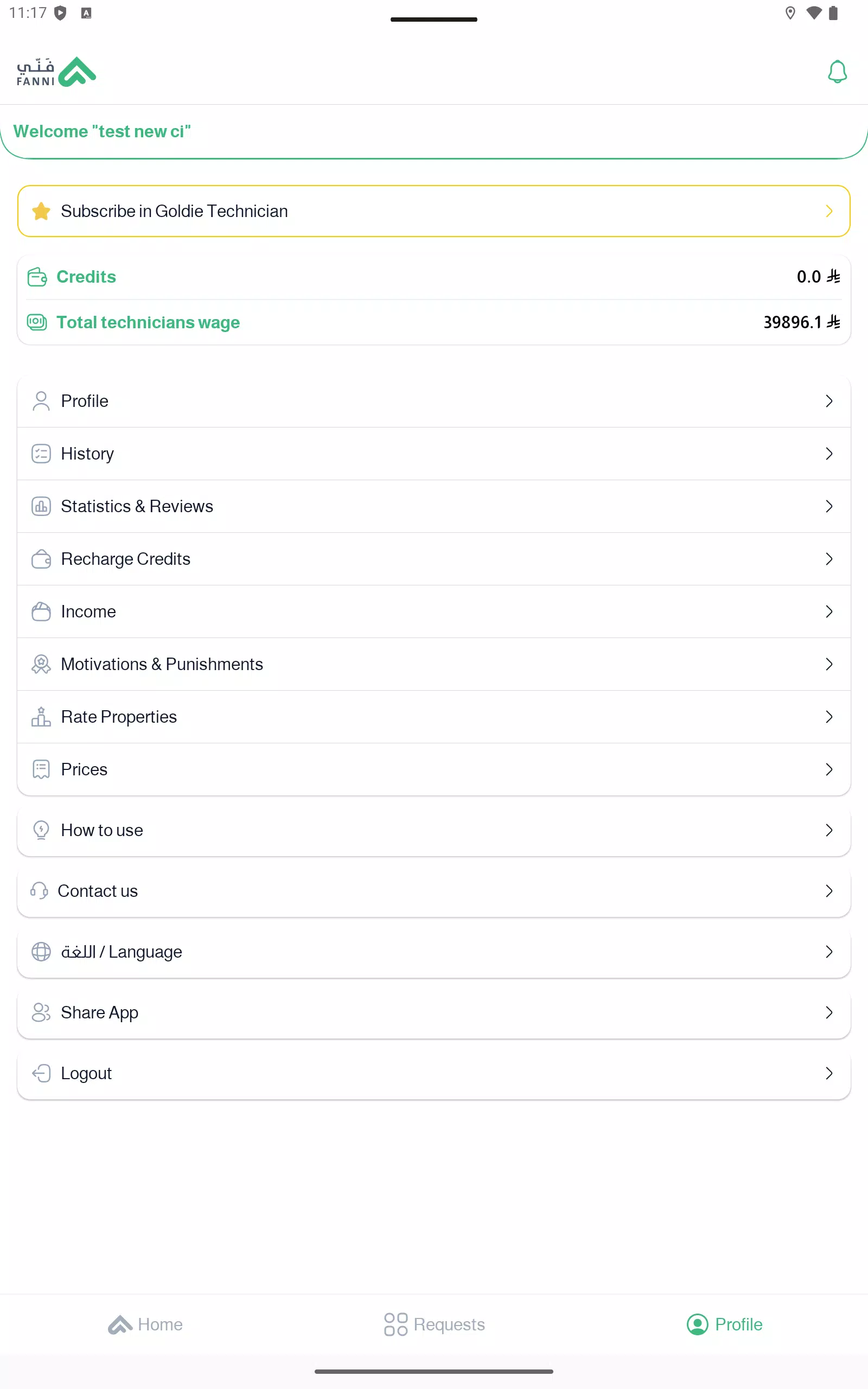Screen dimensions: 868x1389
Task: Open Total technicians wage row
Action: click(x=434, y=323)
